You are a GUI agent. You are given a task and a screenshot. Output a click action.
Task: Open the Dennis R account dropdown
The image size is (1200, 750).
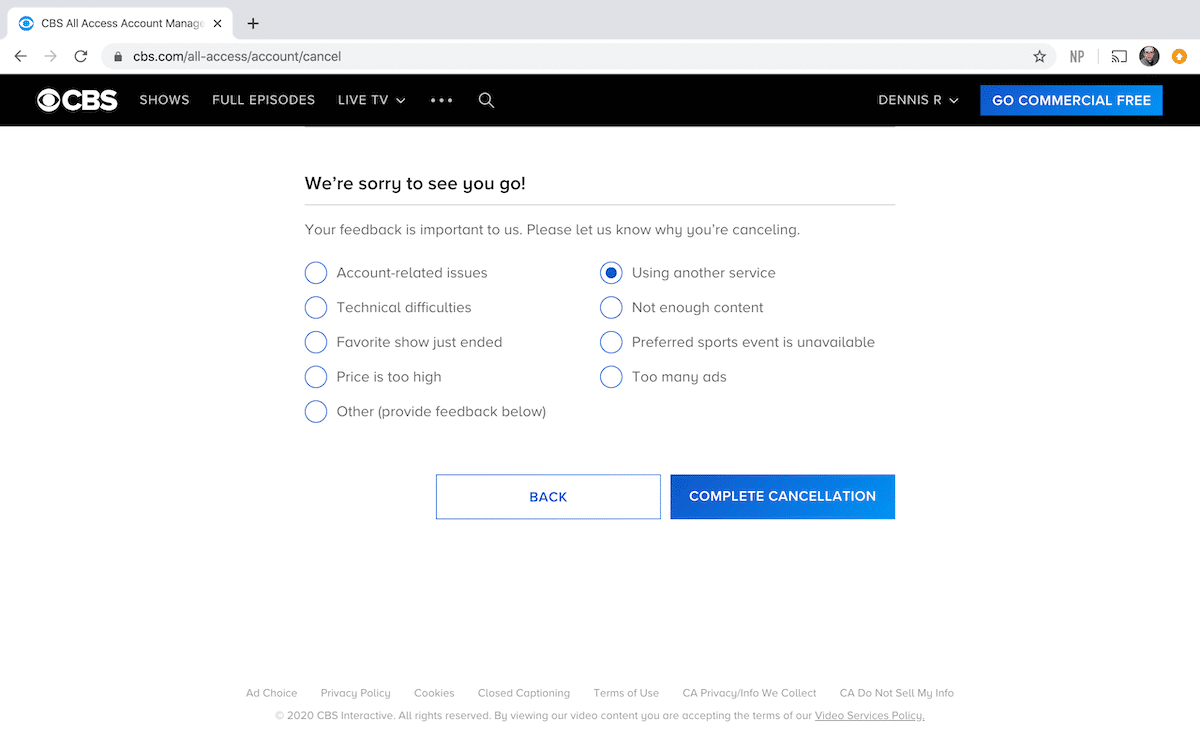click(x=918, y=100)
